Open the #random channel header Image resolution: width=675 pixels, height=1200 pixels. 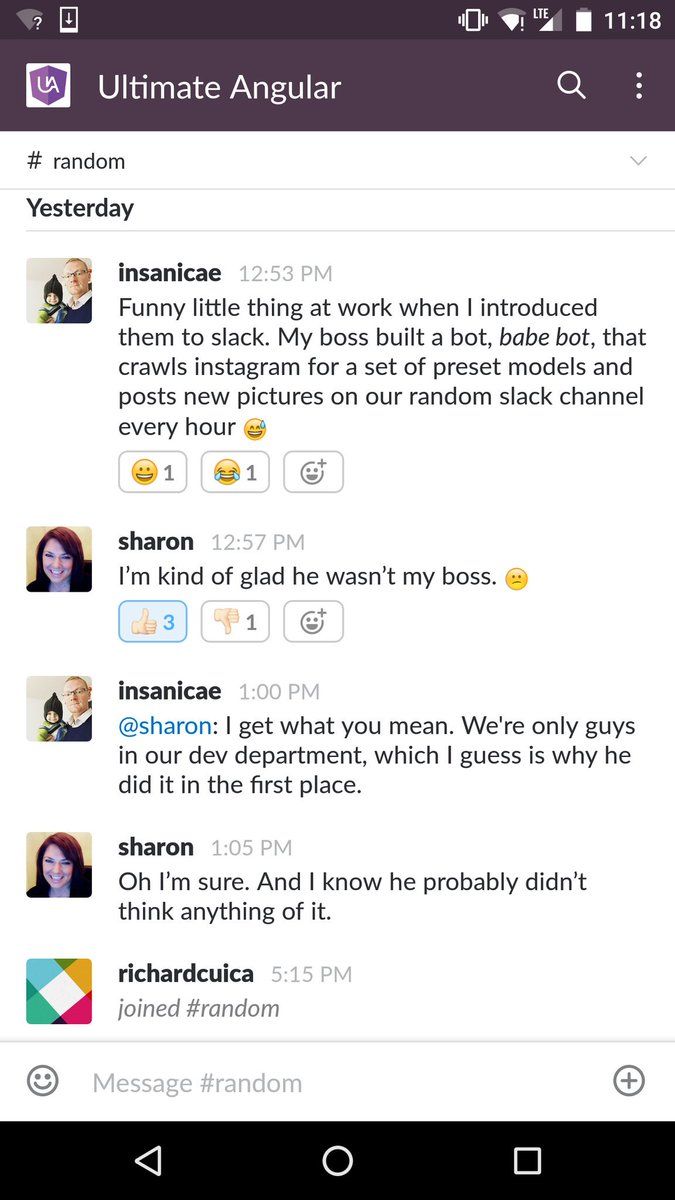77,161
